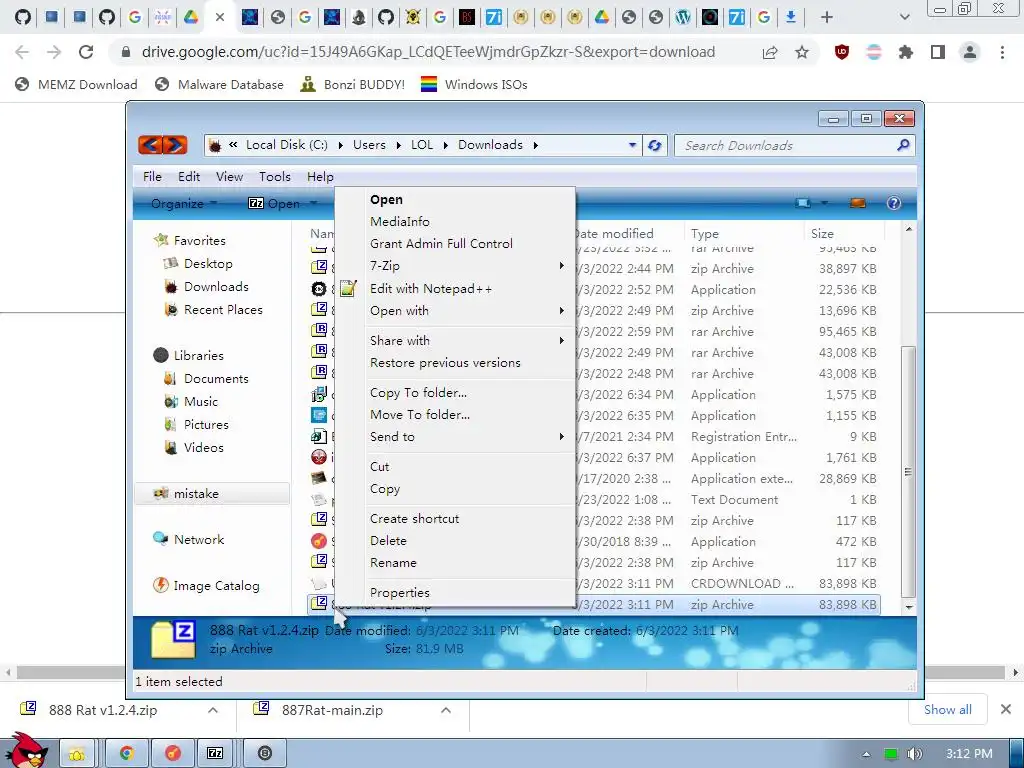
Task: Click the Explorer help question icon
Action: [893, 203]
